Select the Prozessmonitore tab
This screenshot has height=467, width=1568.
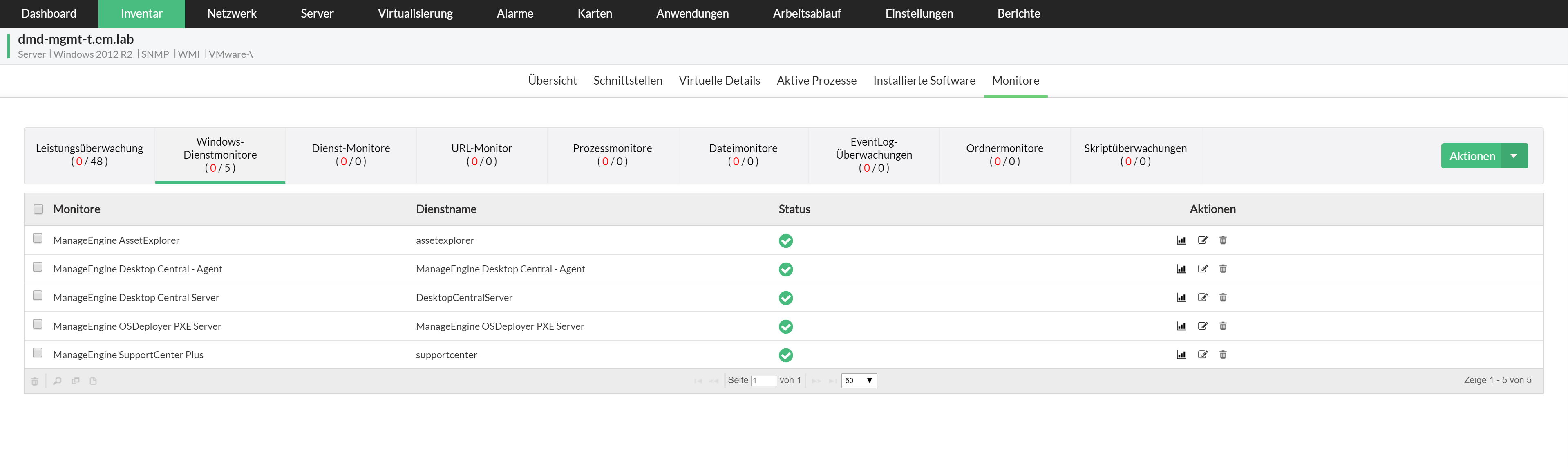(x=612, y=155)
